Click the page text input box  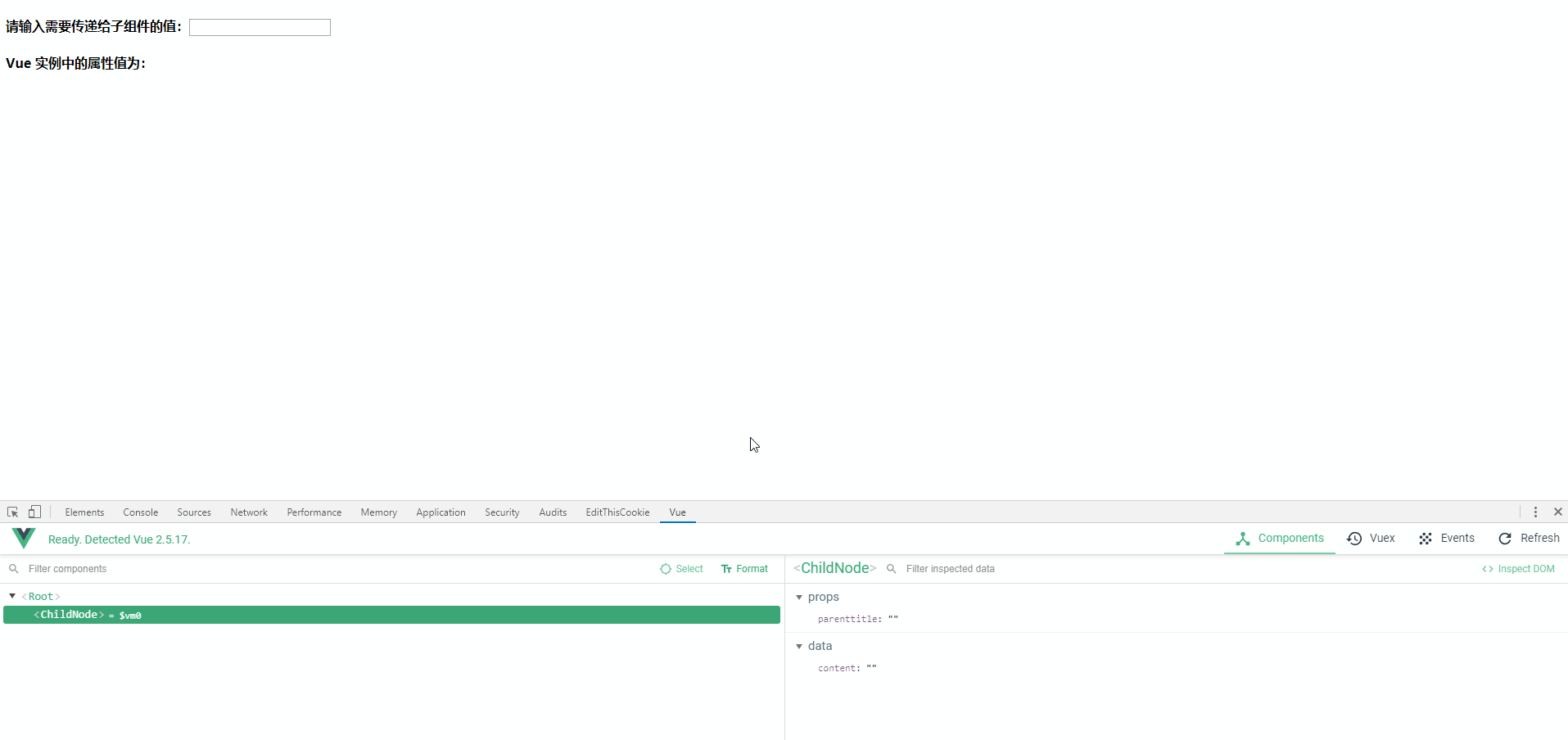point(260,27)
